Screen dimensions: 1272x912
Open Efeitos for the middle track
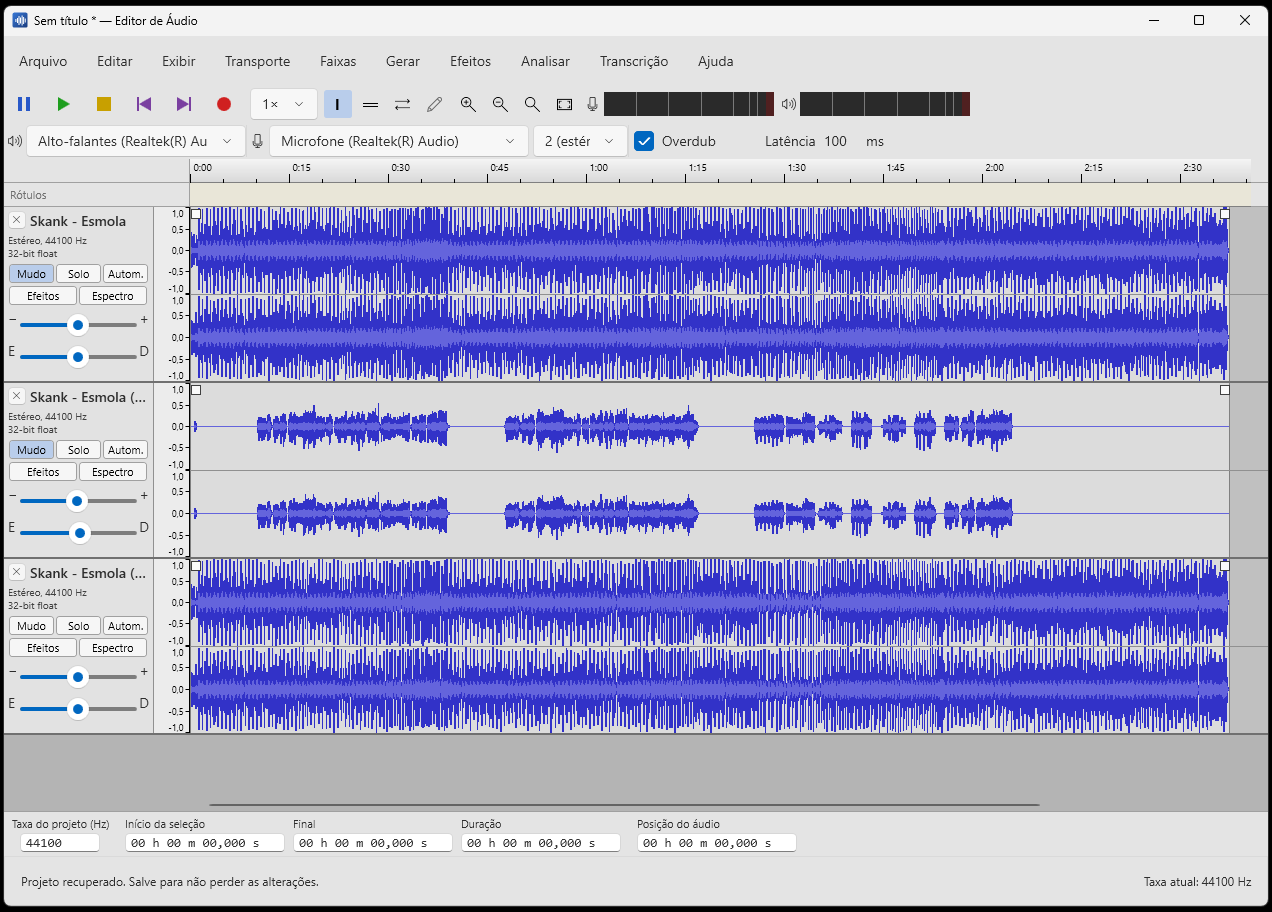click(43, 472)
